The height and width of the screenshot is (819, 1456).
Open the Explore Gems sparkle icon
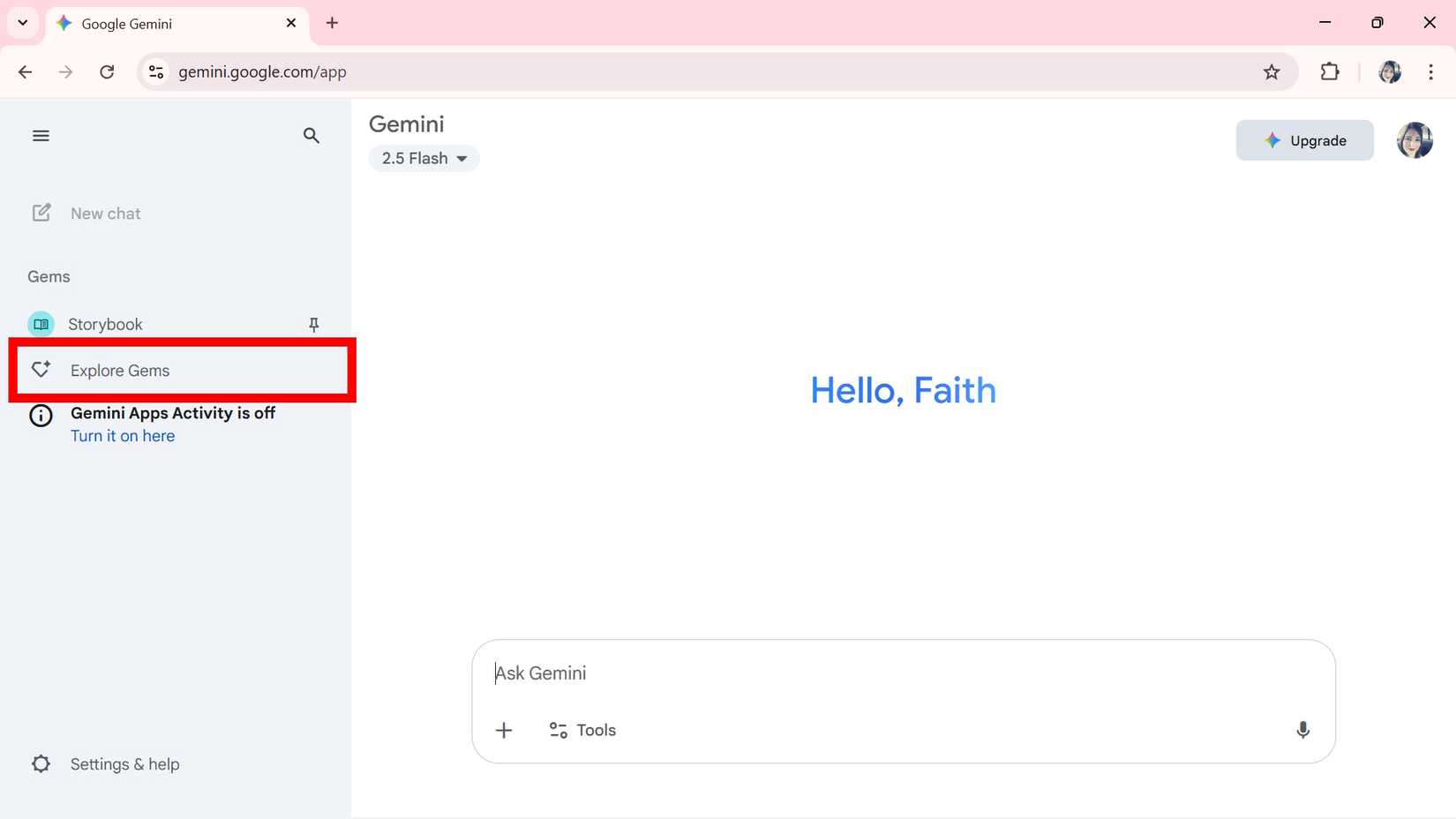coord(40,370)
